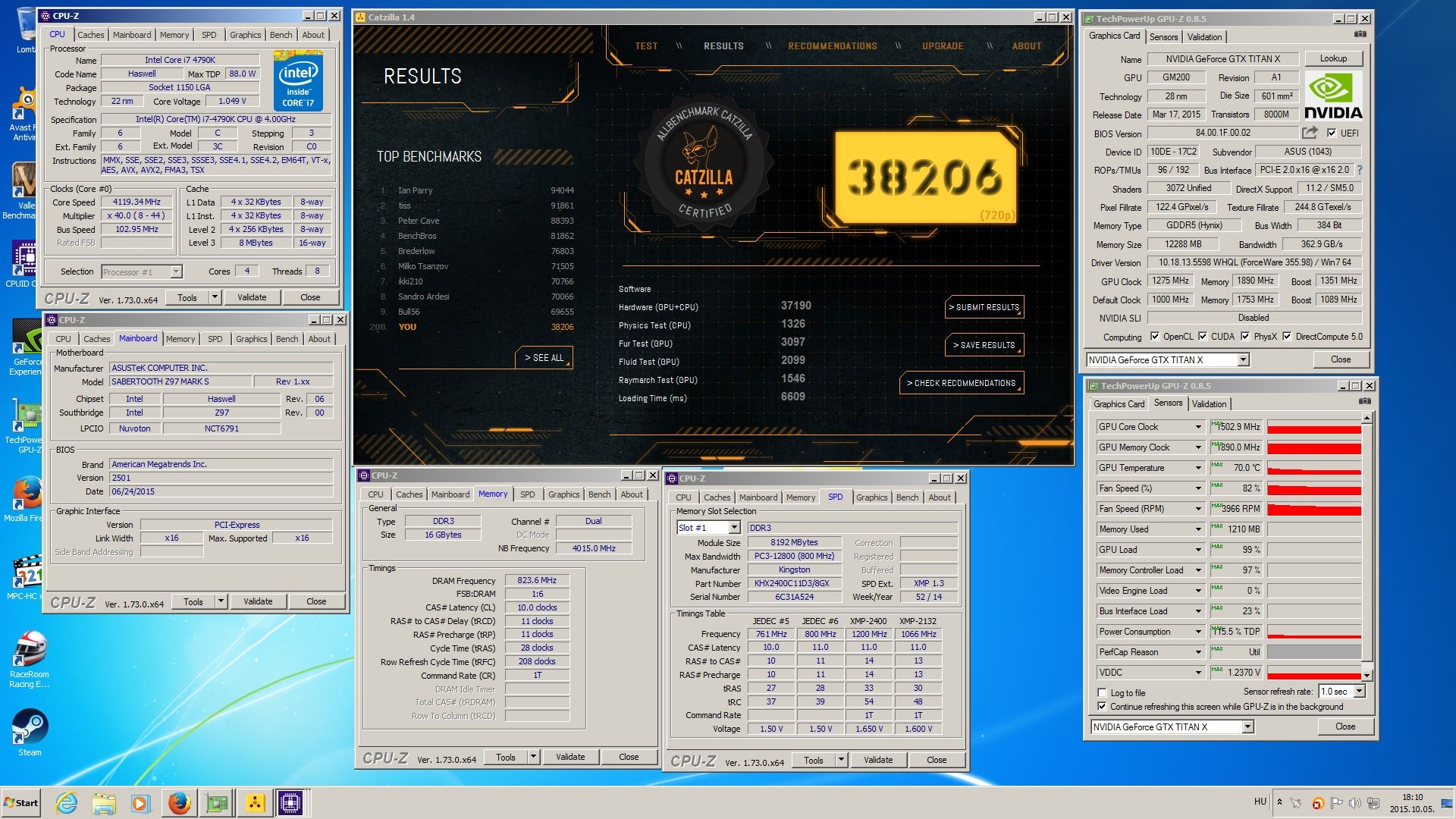Click the NVIDIA logo in GPU-Z
The width and height of the screenshot is (1456, 819).
pos(1333,96)
